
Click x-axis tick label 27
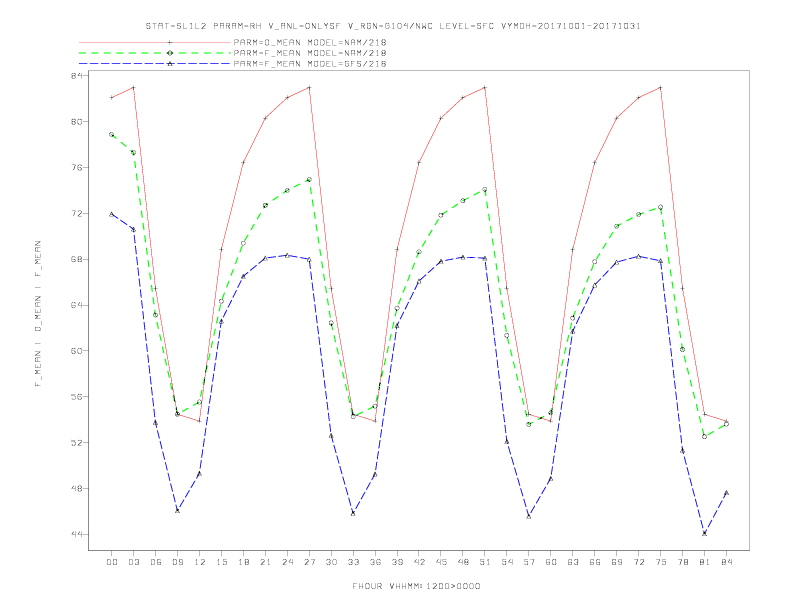[309, 562]
